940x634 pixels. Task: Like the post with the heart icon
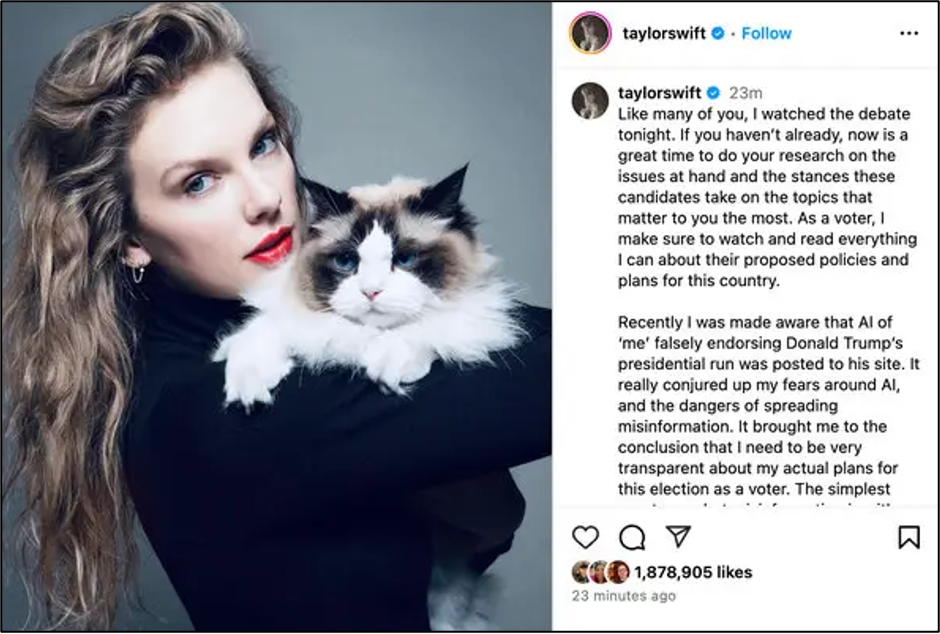click(585, 537)
